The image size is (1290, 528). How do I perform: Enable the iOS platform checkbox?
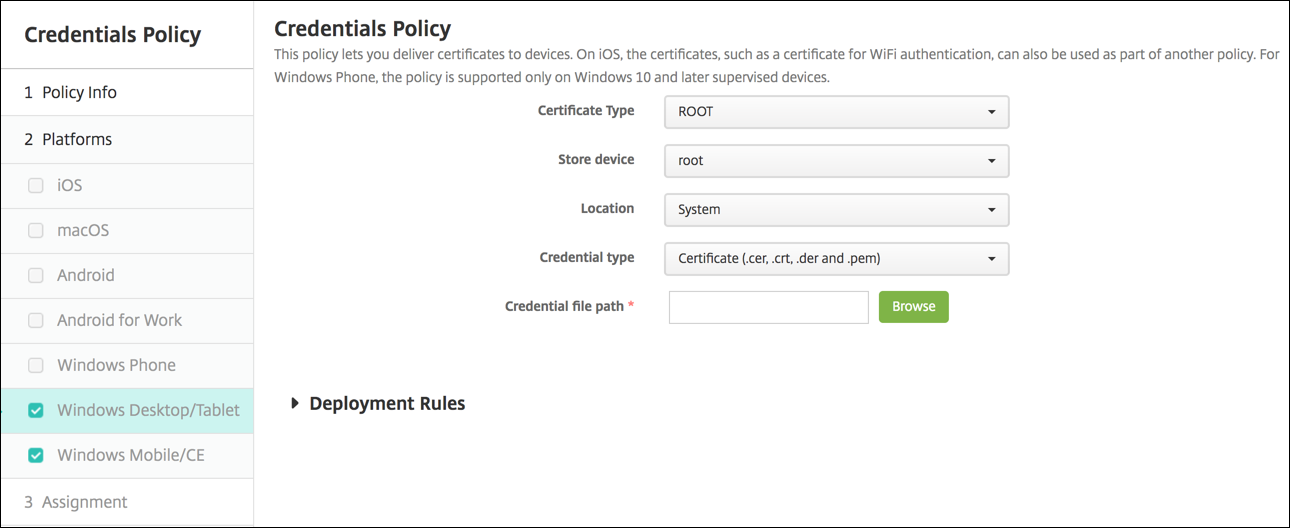(x=36, y=185)
